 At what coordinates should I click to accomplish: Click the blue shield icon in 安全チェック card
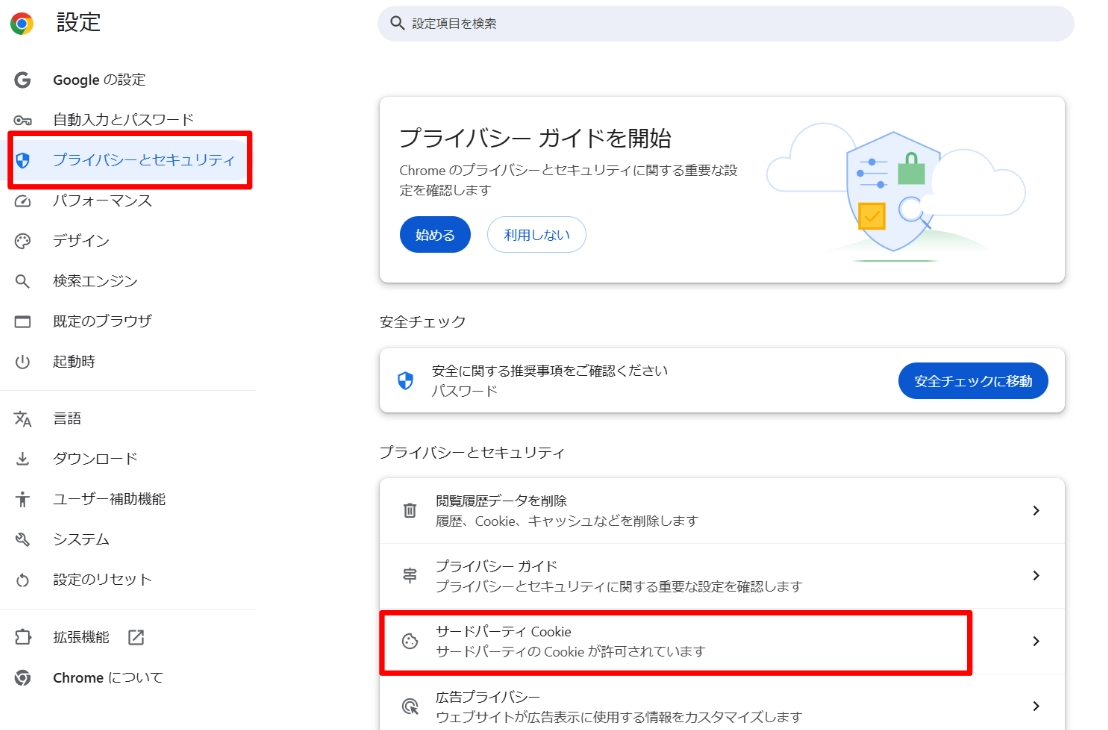click(406, 381)
